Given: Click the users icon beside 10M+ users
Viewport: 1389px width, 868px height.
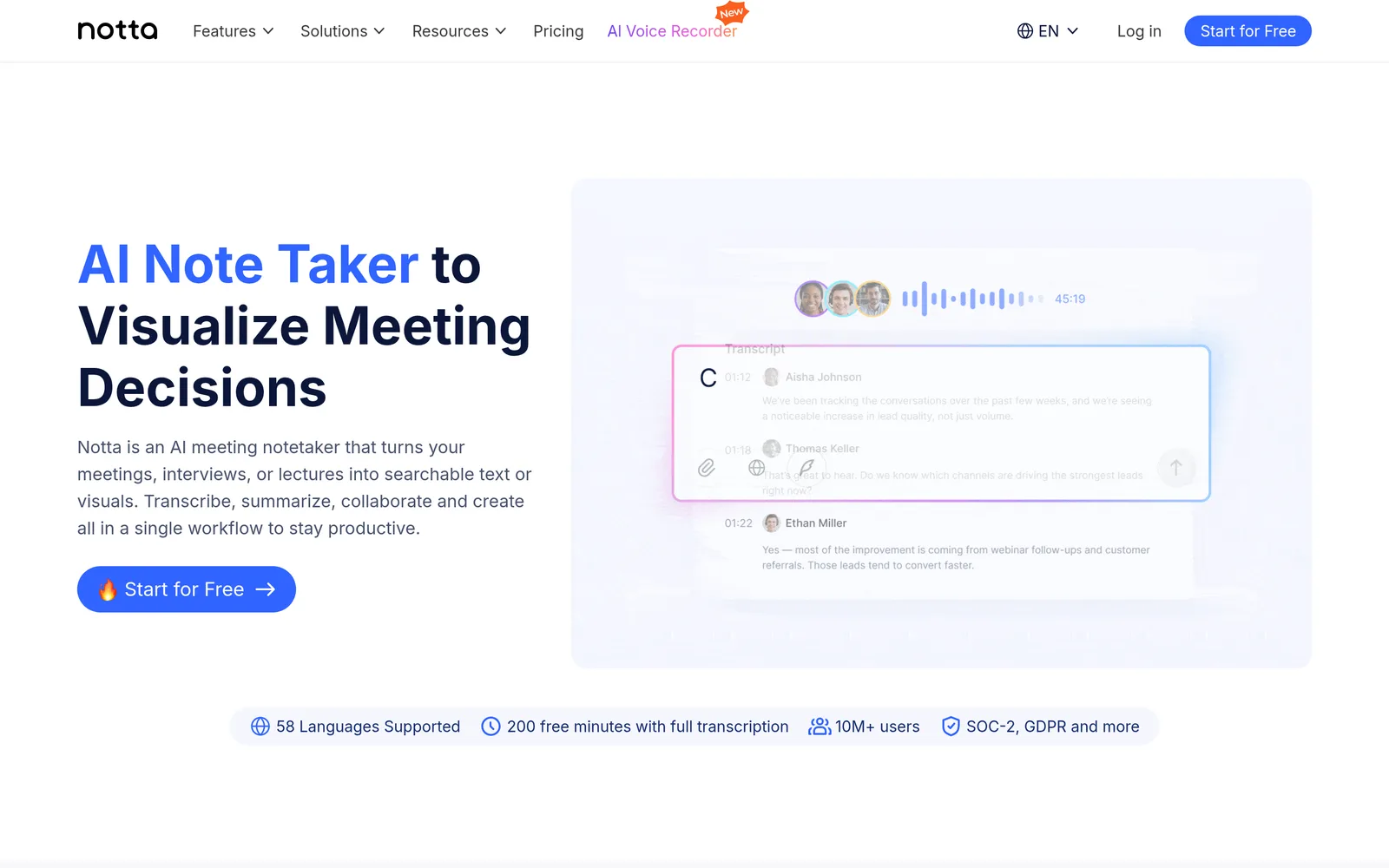Looking at the screenshot, I should 820,727.
